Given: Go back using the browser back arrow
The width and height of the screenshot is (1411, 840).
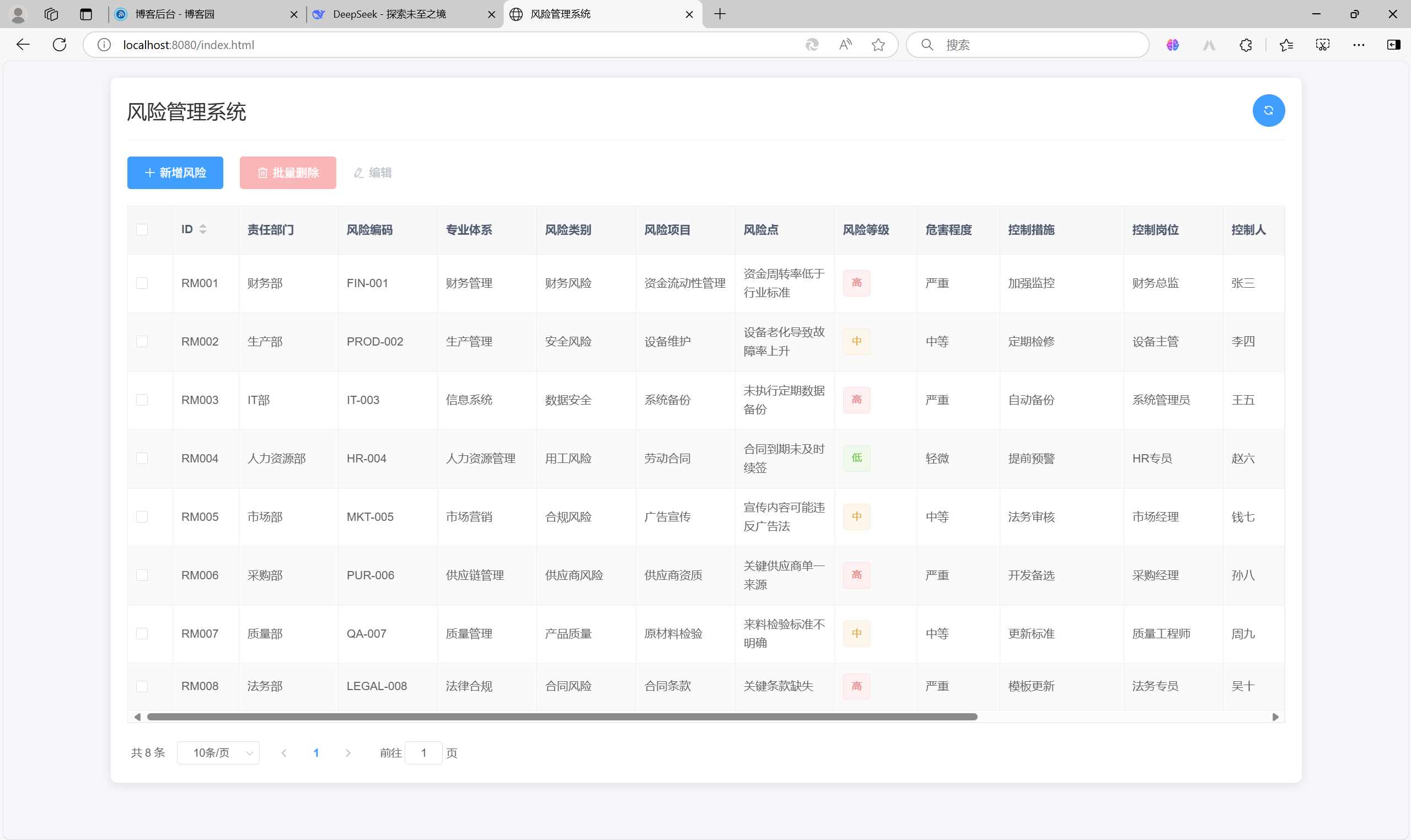Looking at the screenshot, I should click(23, 45).
